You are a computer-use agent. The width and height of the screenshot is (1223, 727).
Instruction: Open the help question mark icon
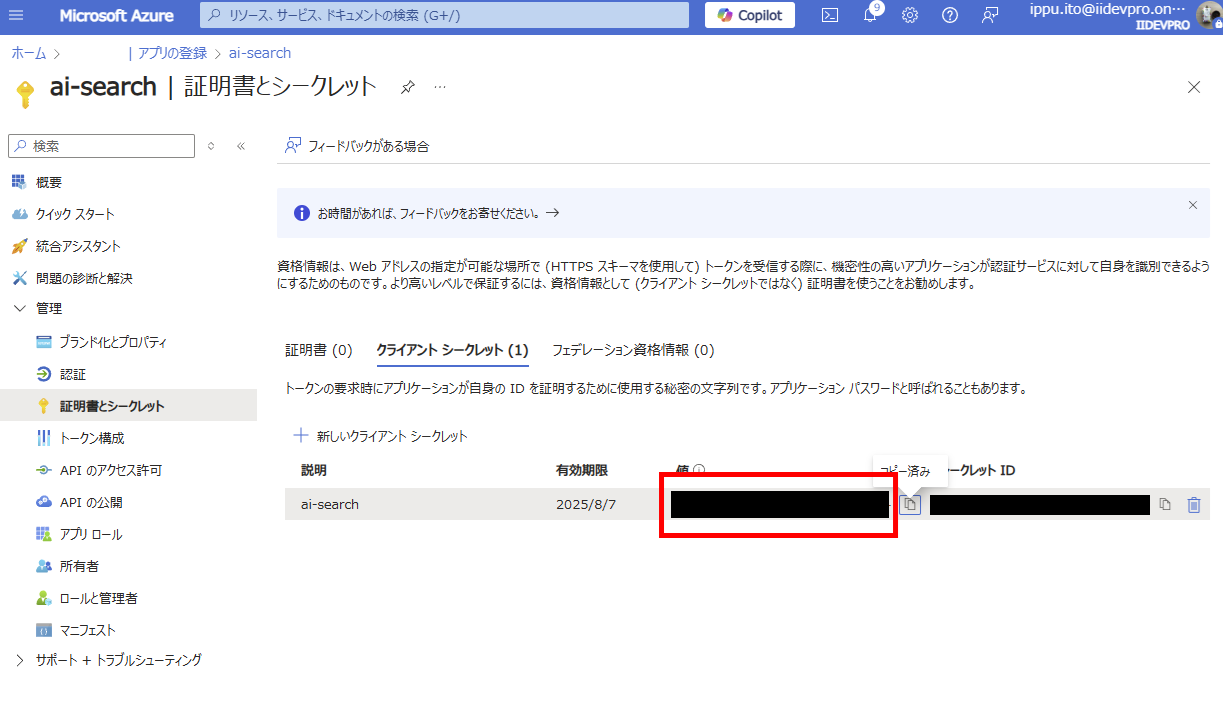click(x=950, y=15)
